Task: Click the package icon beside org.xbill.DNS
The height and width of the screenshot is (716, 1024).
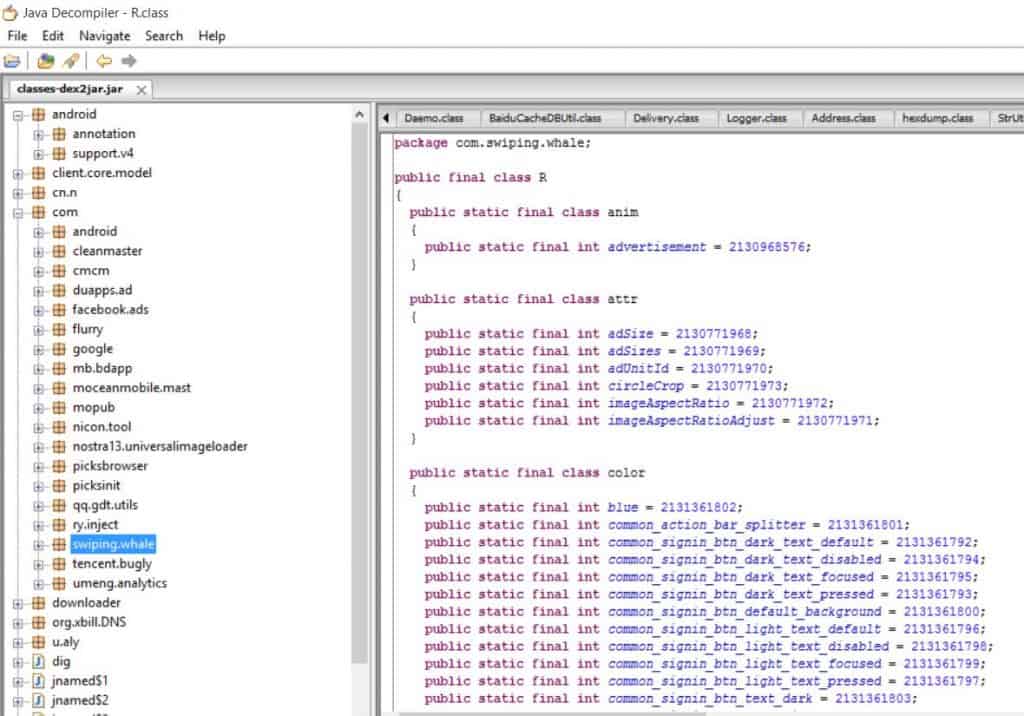Action: point(39,623)
